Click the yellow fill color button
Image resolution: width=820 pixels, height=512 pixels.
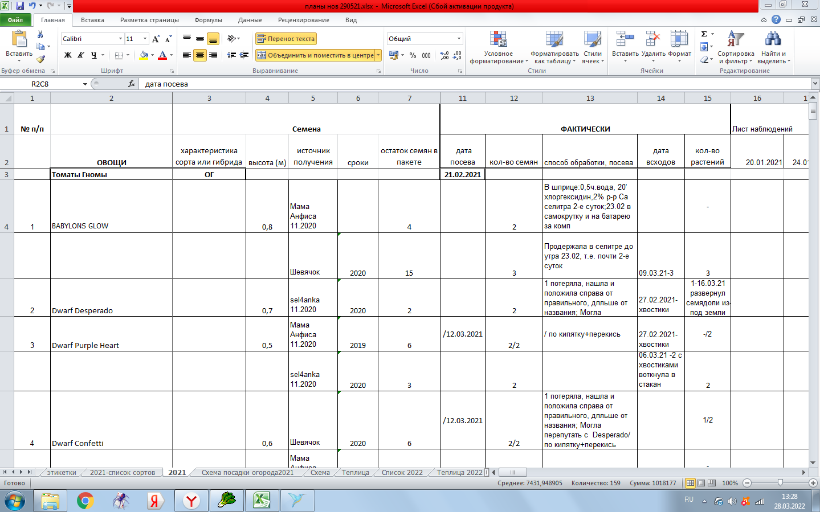tap(143, 55)
